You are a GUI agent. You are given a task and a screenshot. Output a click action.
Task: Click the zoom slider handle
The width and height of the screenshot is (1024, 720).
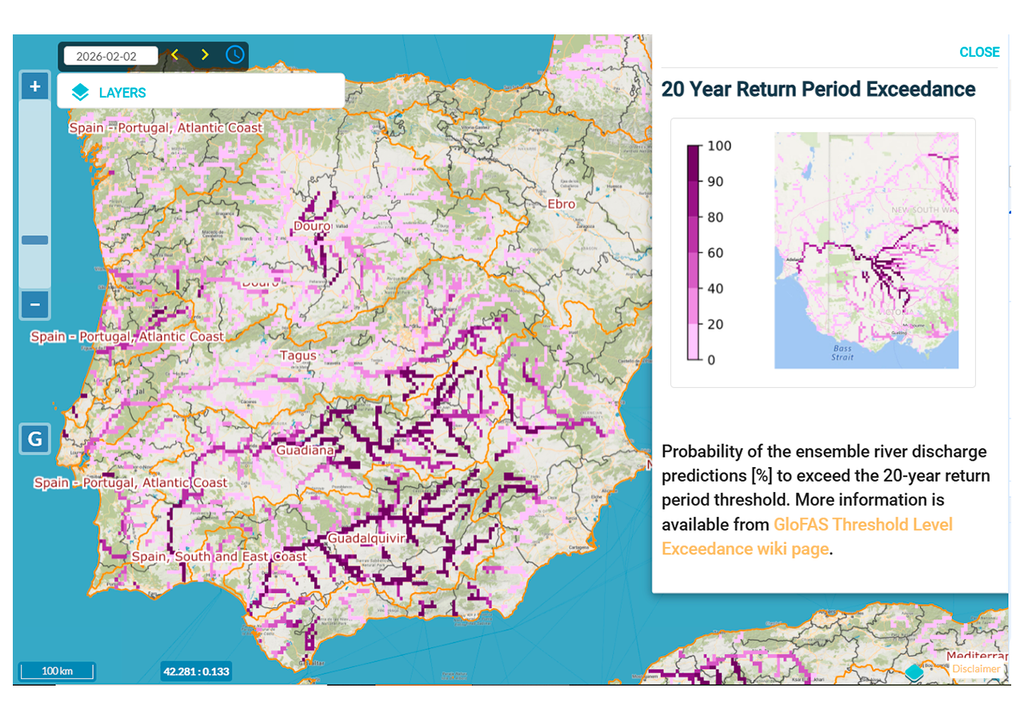(x=35, y=240)
